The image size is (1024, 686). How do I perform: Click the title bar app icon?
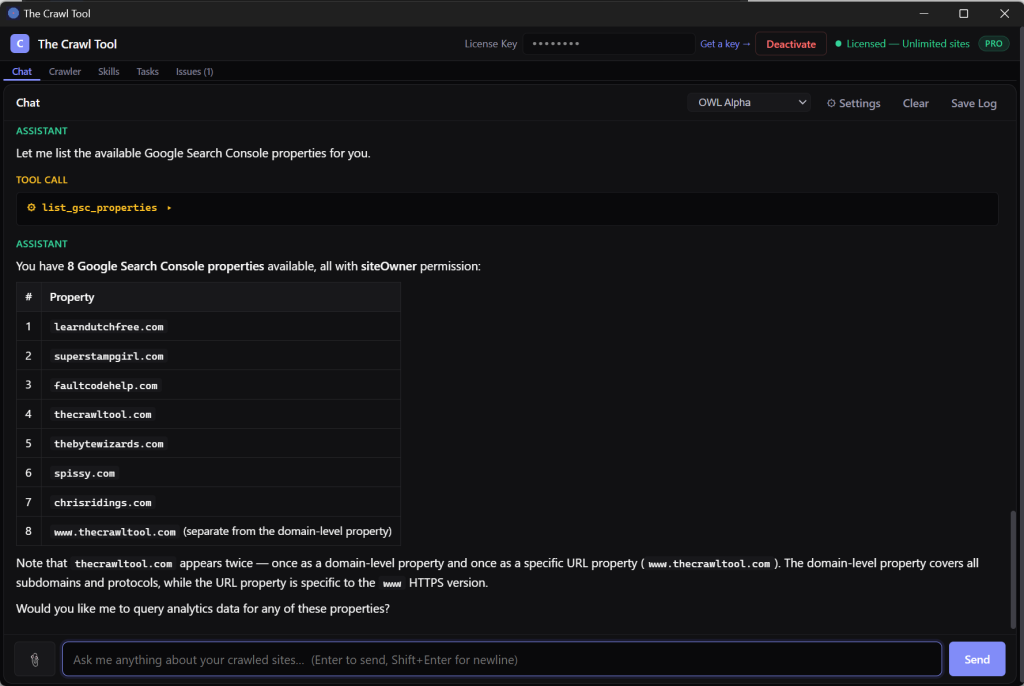pos(13,13)
